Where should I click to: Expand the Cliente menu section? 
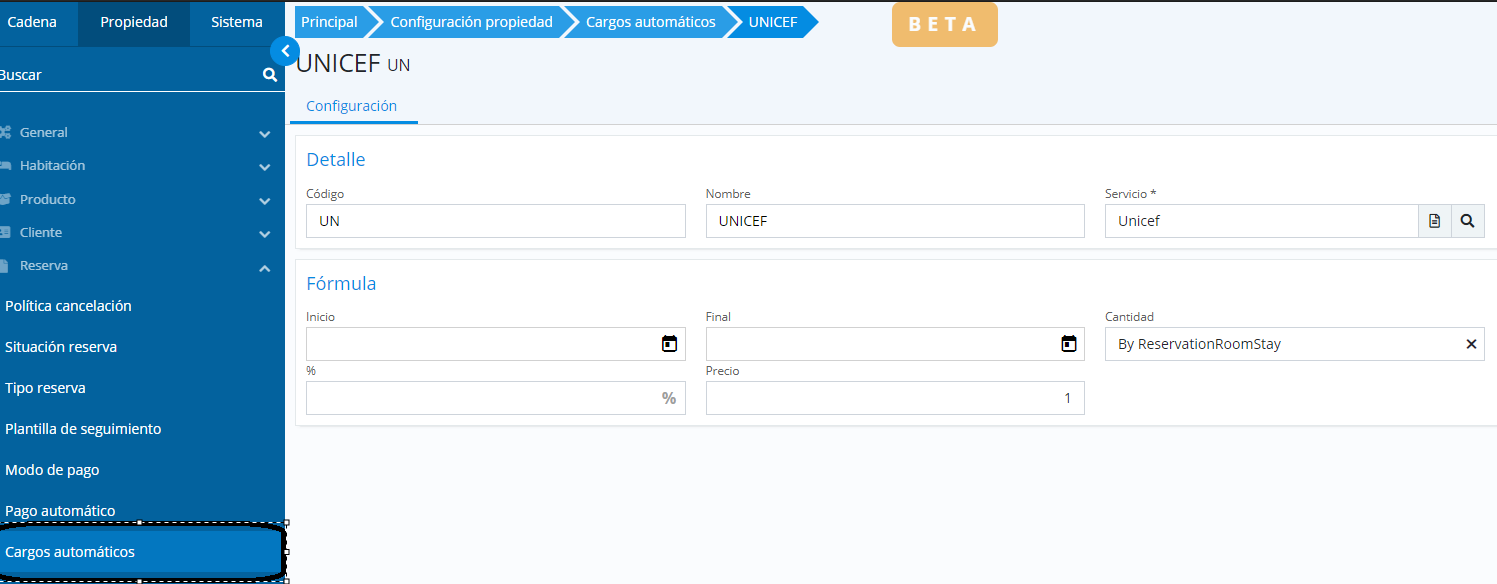(x=264, y=234)
